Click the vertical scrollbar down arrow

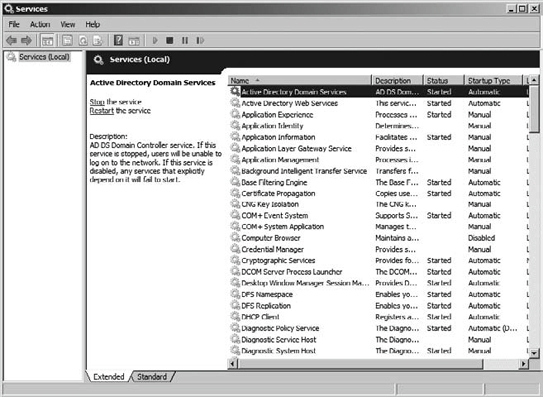(534, 353)
